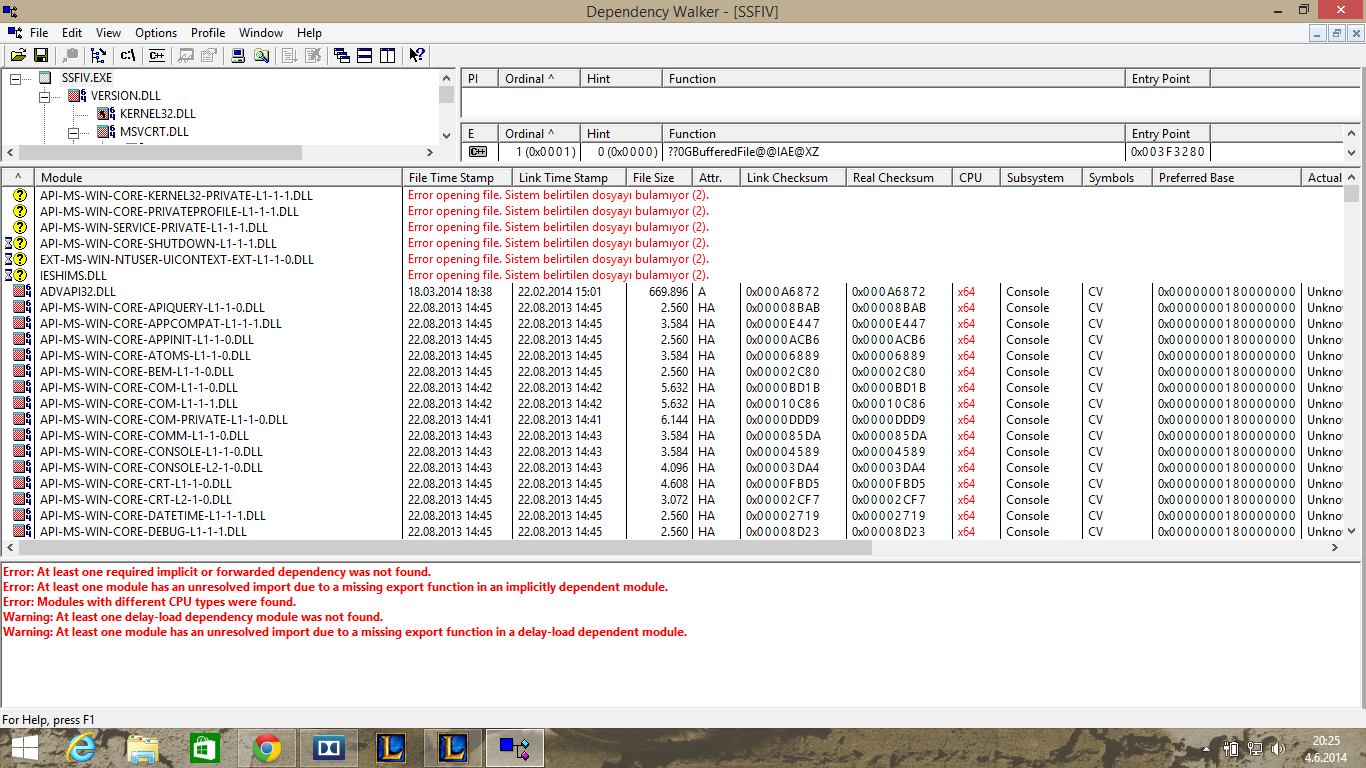Open File Explorer from taskbar
This screenshot has width=1366, height=768.
[143, 748]
